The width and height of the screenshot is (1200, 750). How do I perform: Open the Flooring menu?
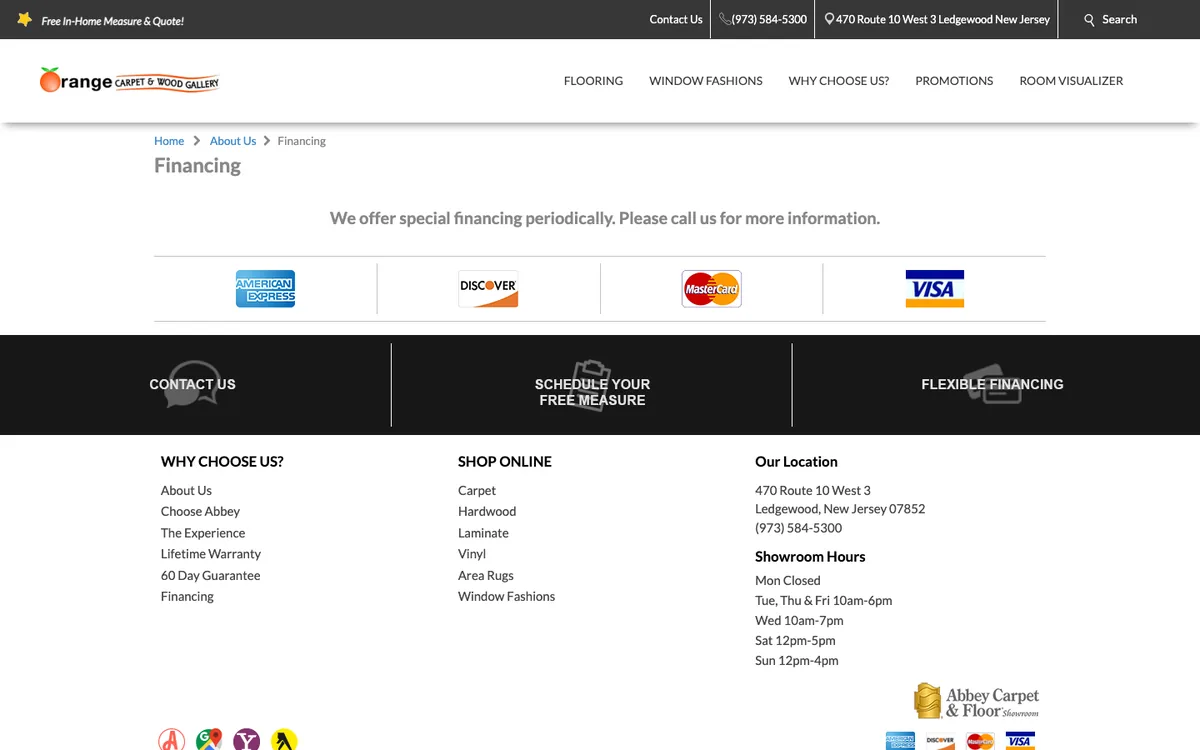click(x=593, y=81)
